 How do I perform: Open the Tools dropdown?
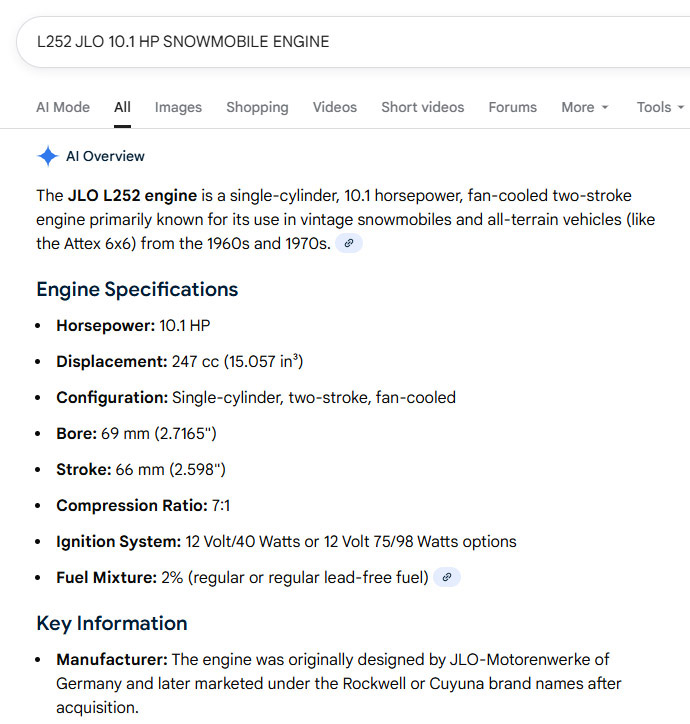[660, 107]
